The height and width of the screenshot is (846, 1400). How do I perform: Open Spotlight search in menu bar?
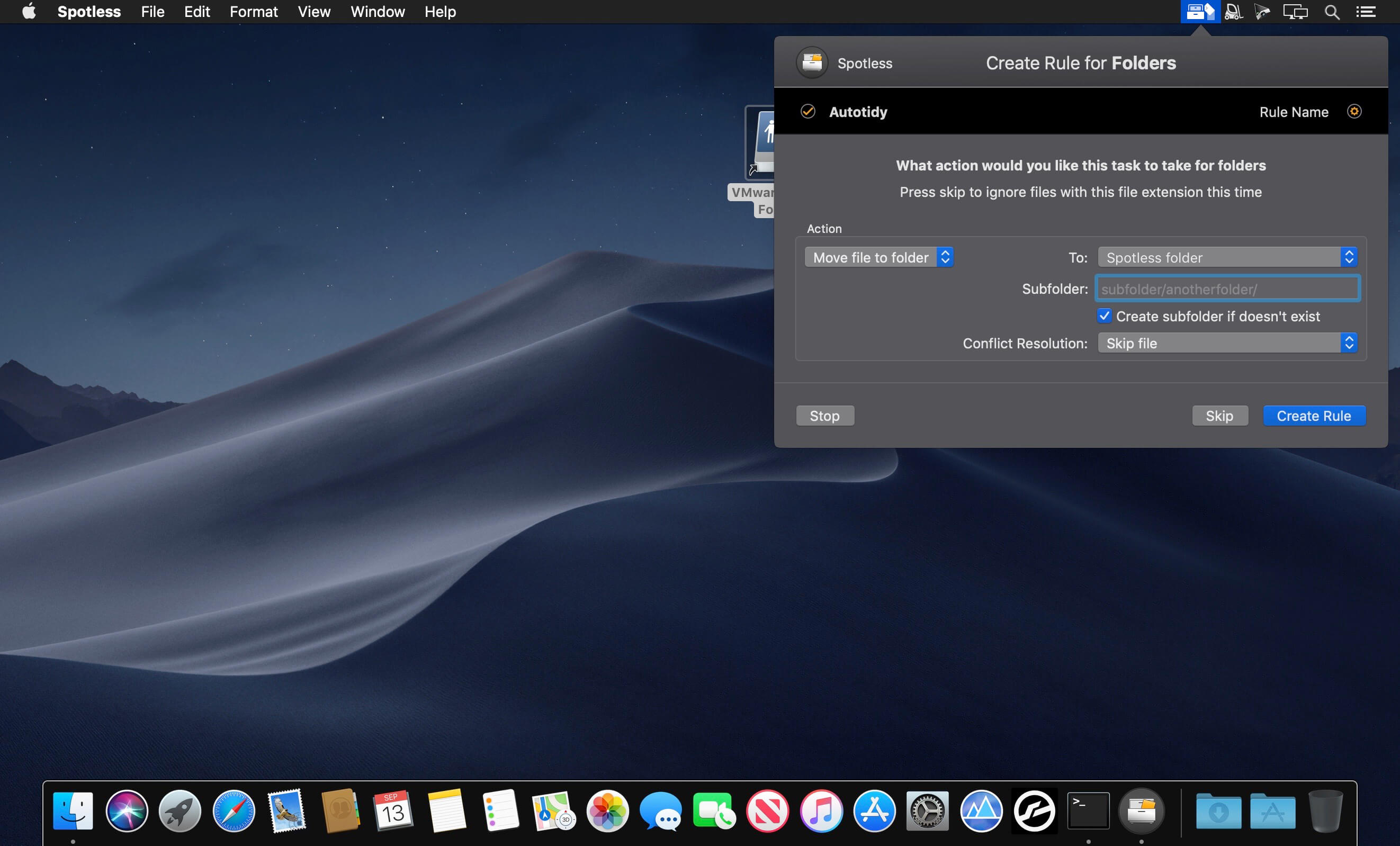1332,12
